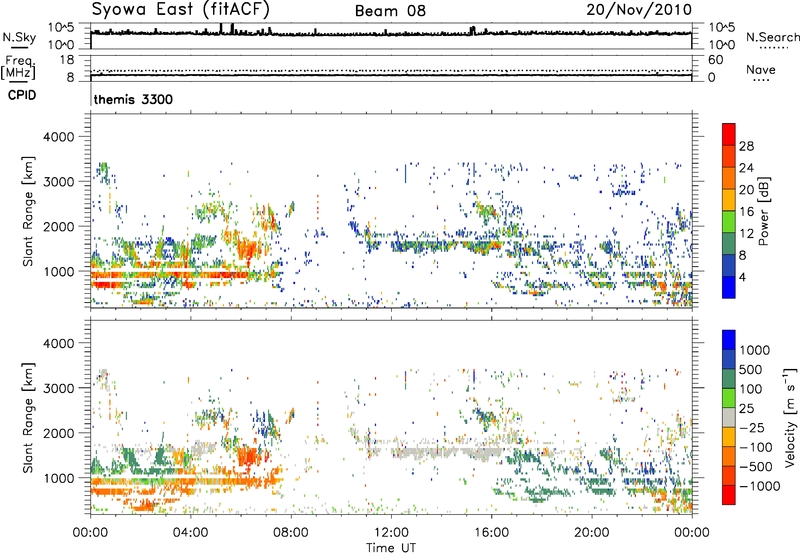Pick the light green power swatch, 12 to 16
The height and width of the screenshot is (554, 800).
click(x=729, y=222)
